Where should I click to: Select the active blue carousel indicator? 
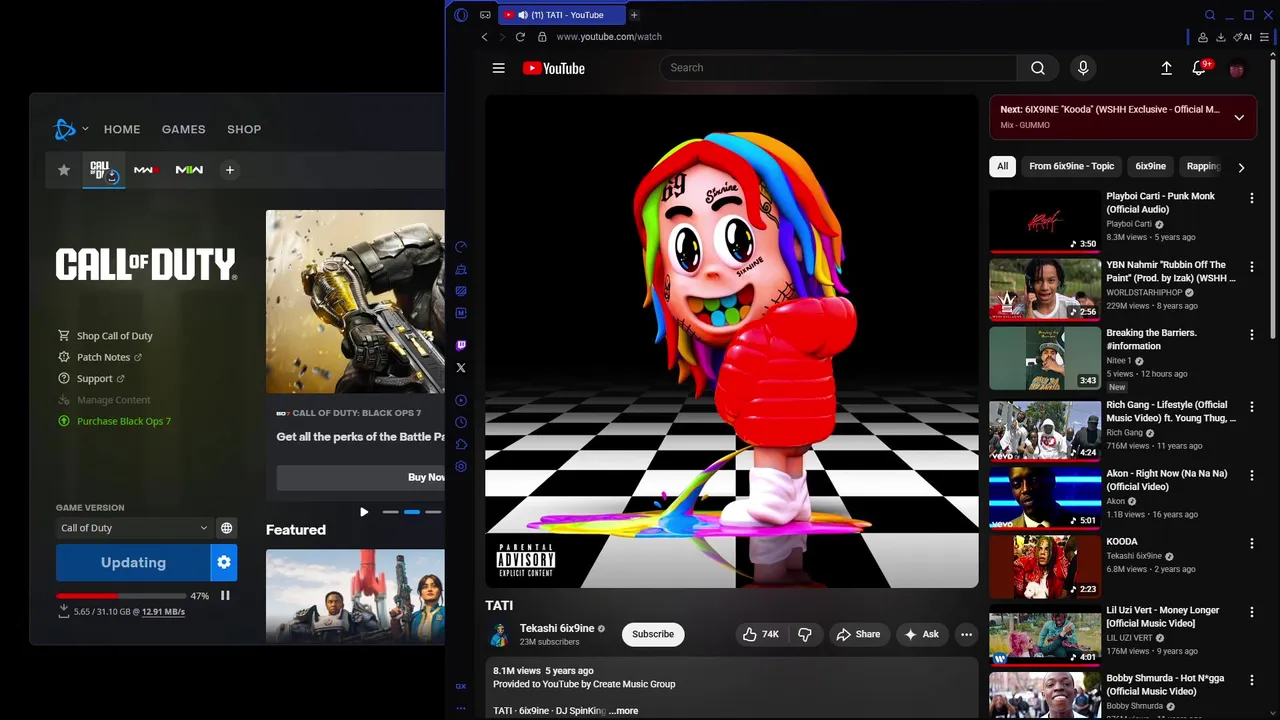[412, 512]
